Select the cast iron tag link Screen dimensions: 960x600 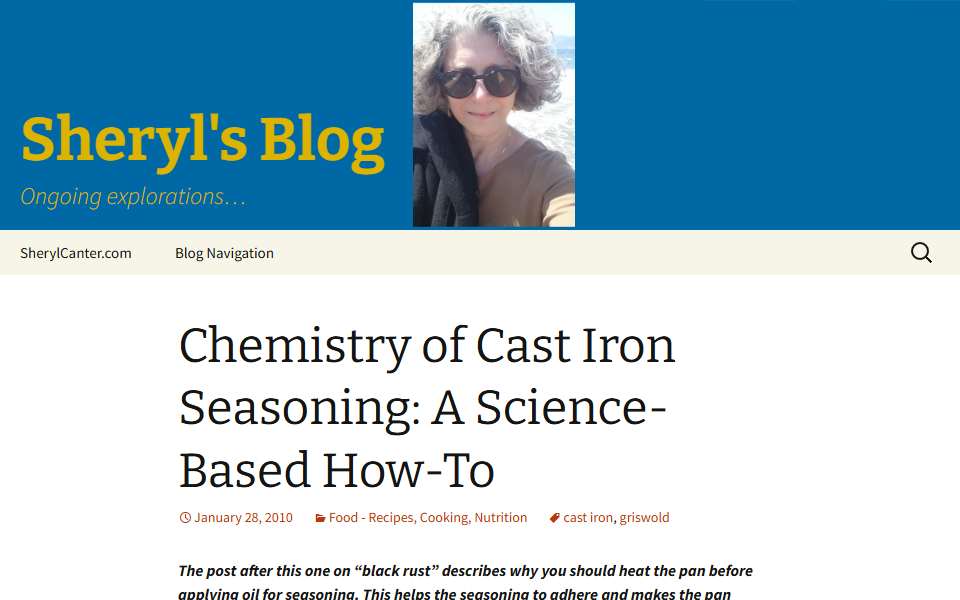(588, 518)
